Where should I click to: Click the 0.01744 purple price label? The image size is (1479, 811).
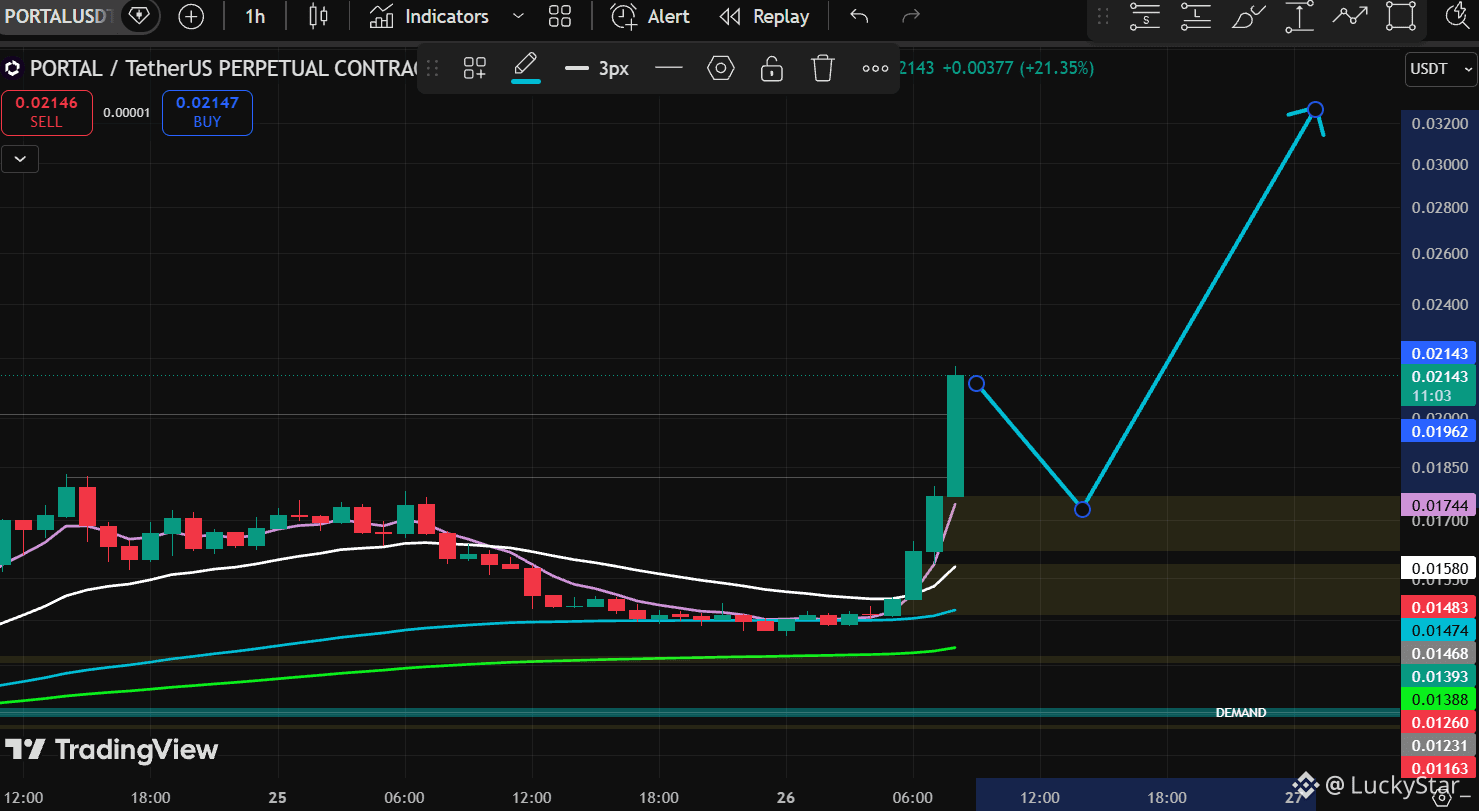pos(1439,506)
